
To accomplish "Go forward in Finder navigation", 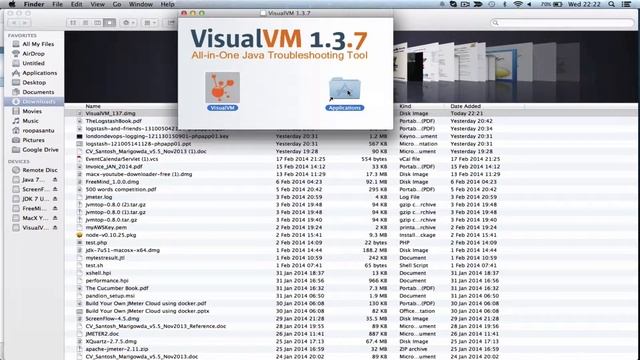I will 25,23.
